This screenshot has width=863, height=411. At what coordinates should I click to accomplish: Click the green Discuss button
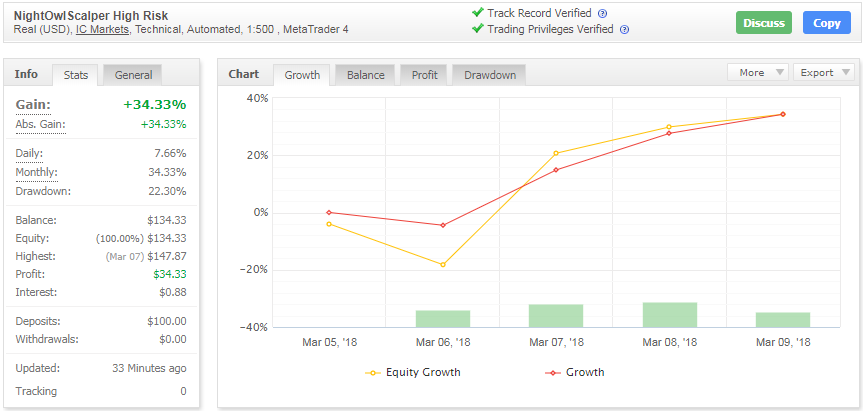coord(764,23)
